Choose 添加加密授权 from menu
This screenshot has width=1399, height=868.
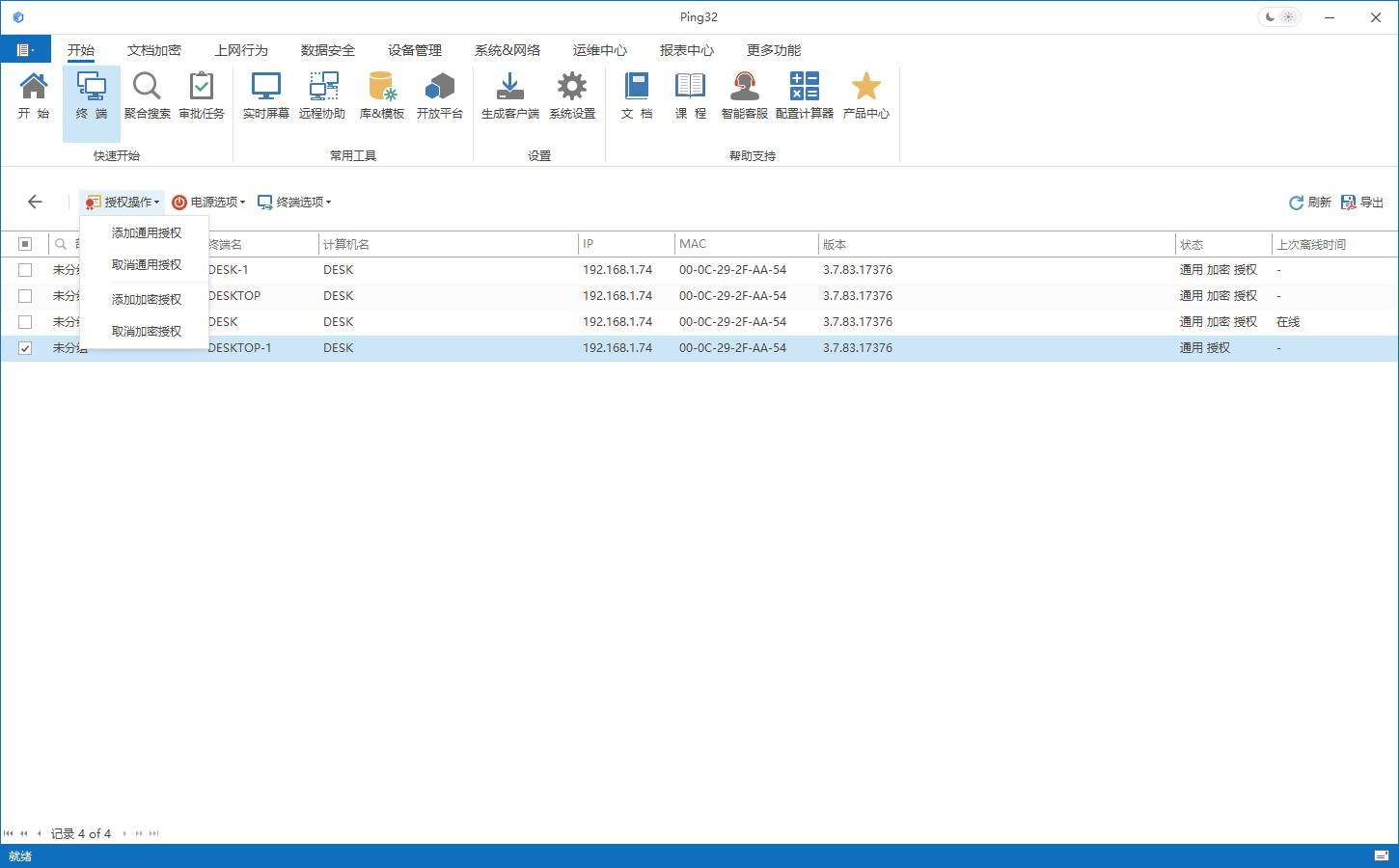click(x=146, y=300)
